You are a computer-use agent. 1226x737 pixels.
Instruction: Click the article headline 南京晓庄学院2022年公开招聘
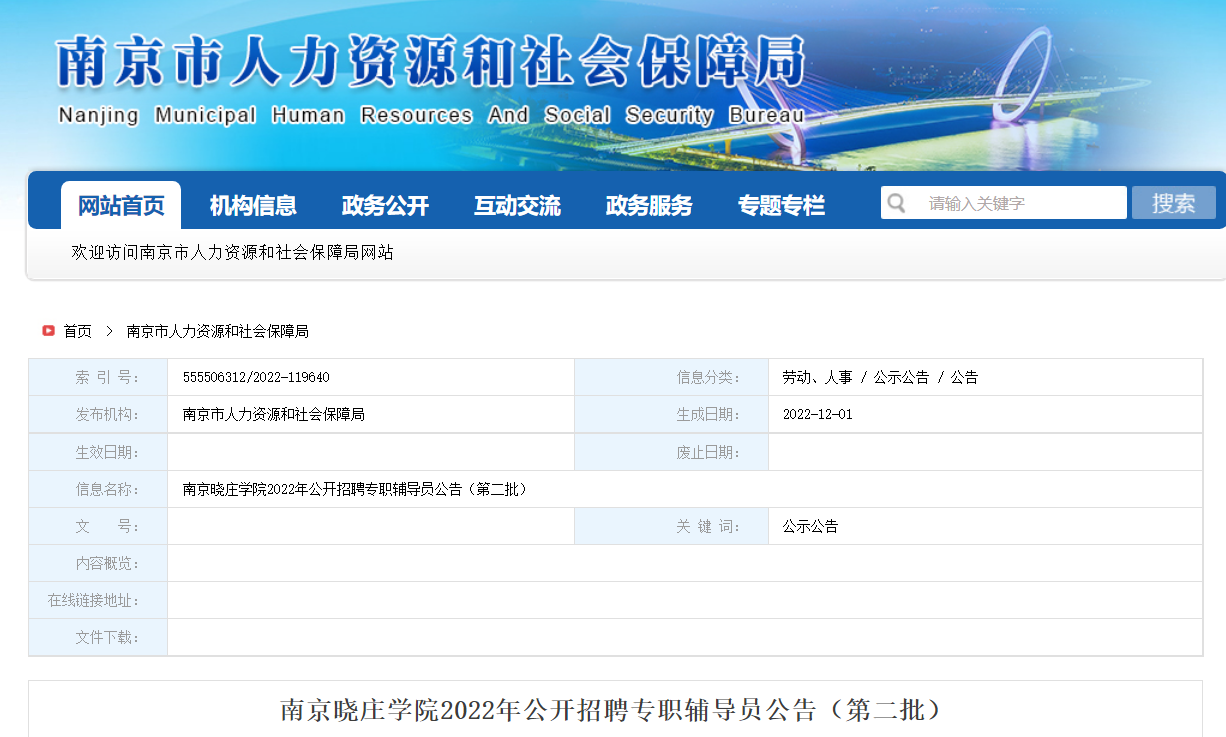[612, 710]
